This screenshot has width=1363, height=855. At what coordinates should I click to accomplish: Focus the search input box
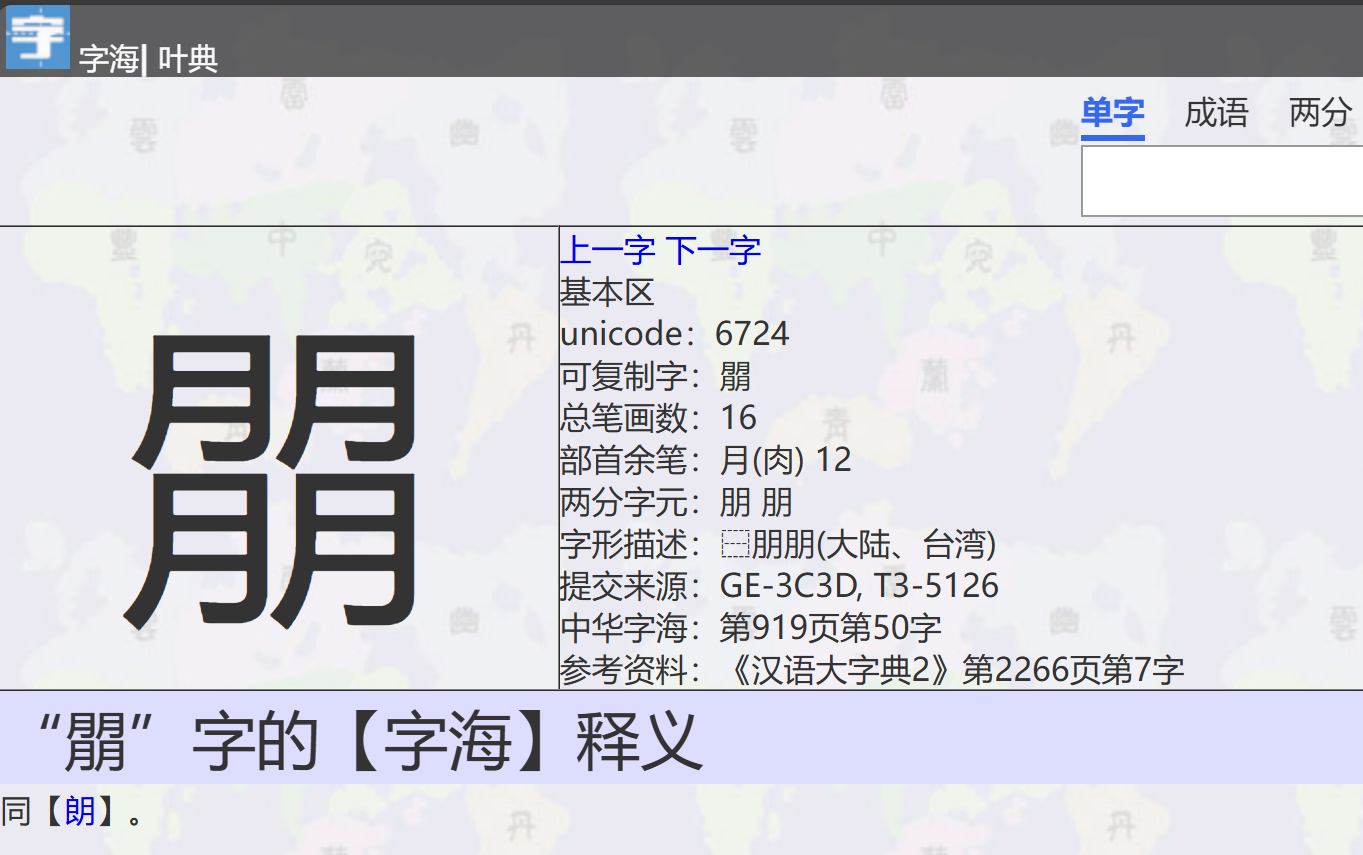click(1222, 181)
